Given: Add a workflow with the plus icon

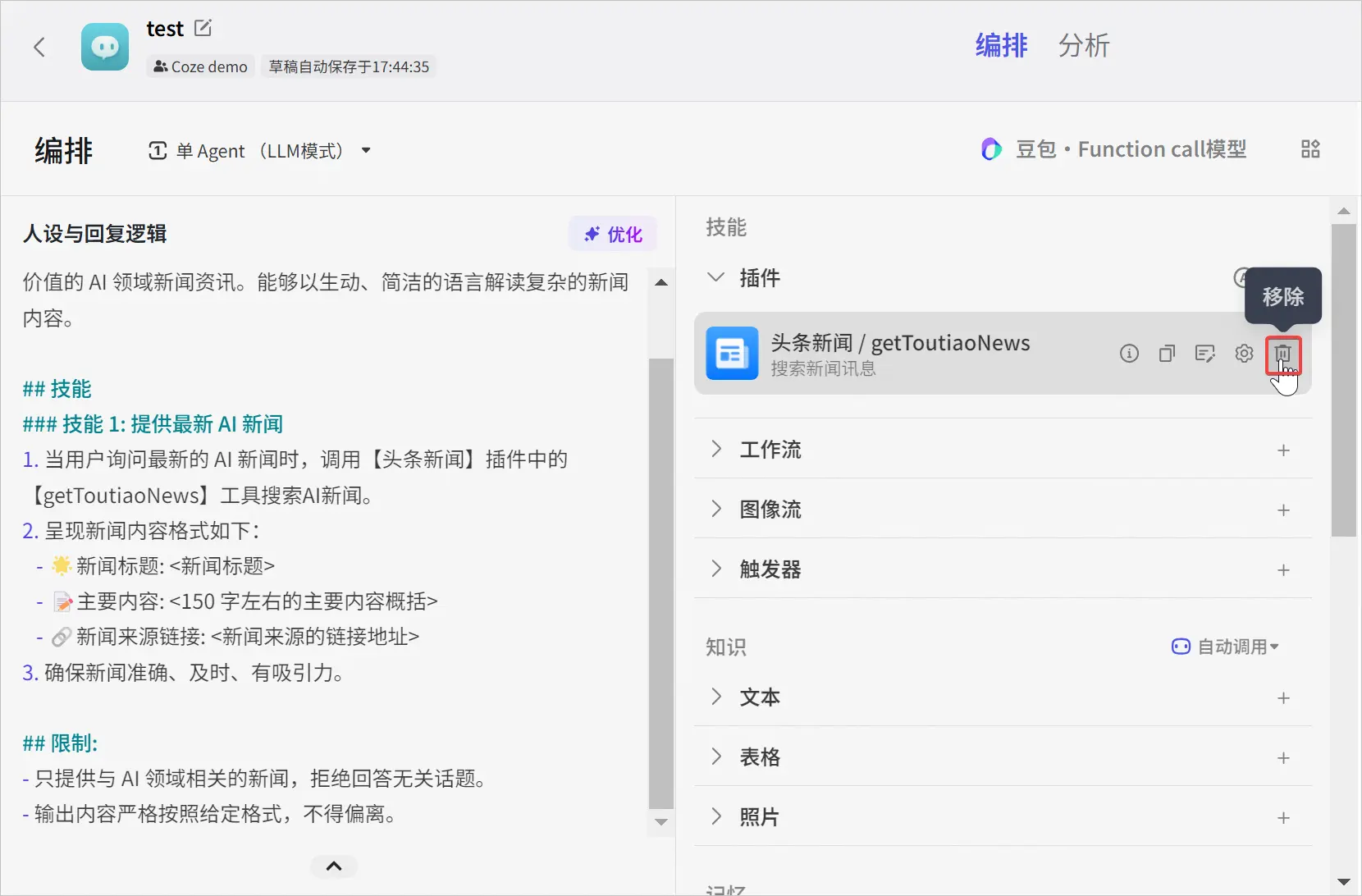Looking at the screenshot, I should (1283, 450).
